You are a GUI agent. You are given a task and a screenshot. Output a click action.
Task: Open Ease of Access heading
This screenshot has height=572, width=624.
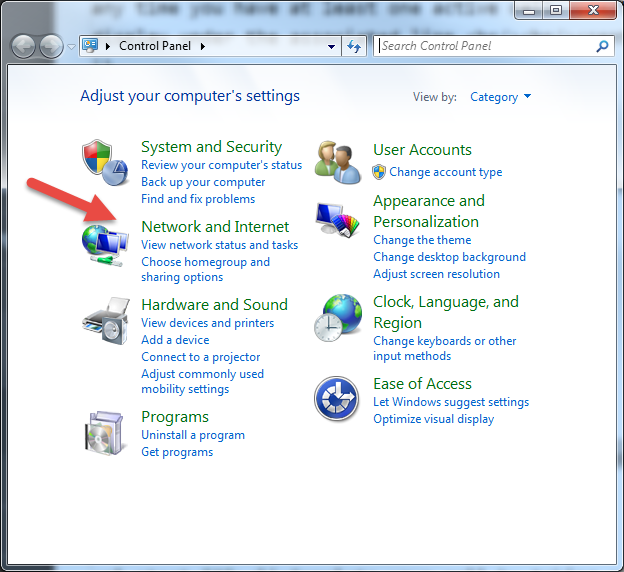pos(422,384)
